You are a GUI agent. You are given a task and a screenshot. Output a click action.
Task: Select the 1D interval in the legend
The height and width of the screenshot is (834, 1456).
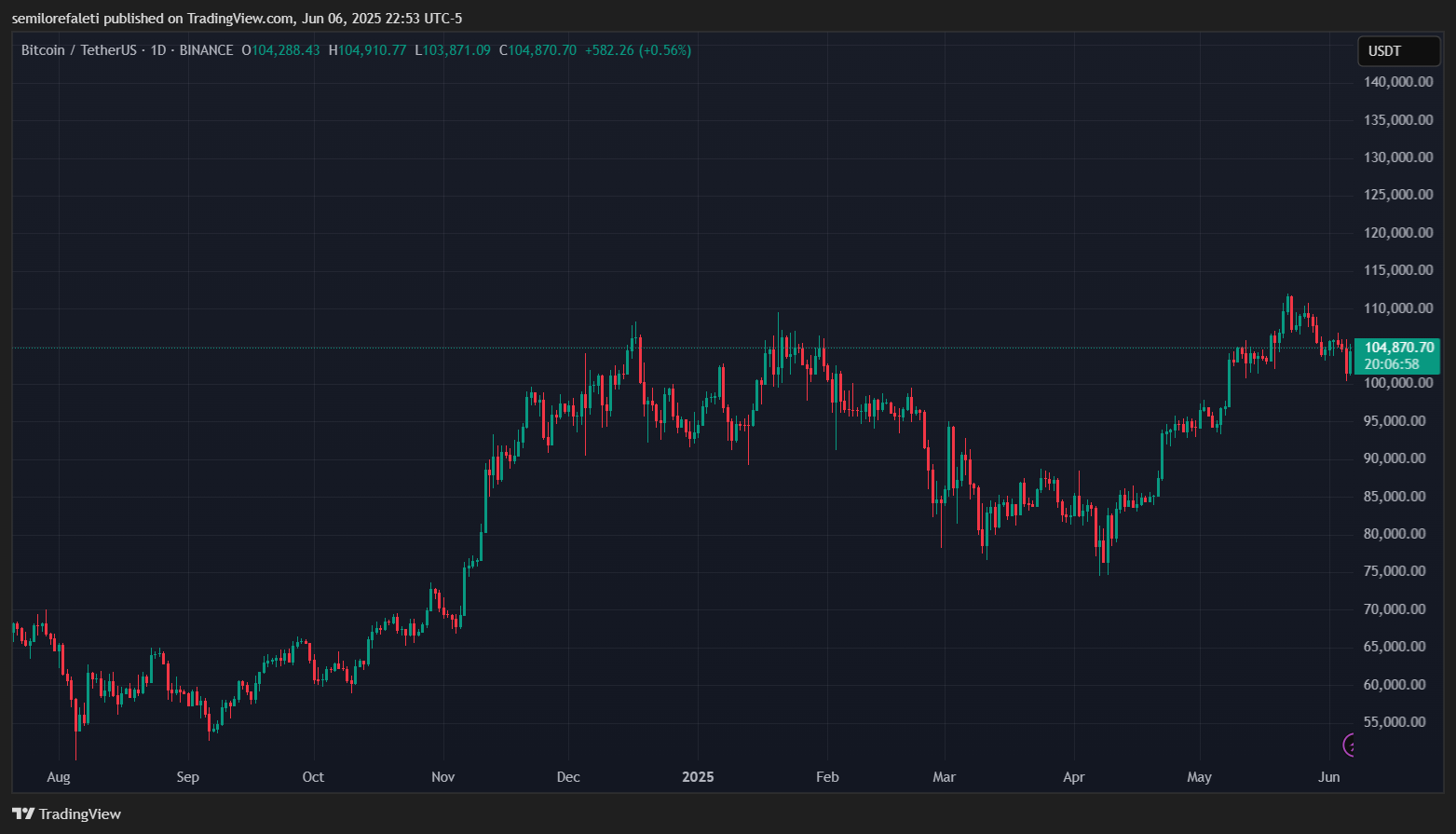click(x=158, y=50)
